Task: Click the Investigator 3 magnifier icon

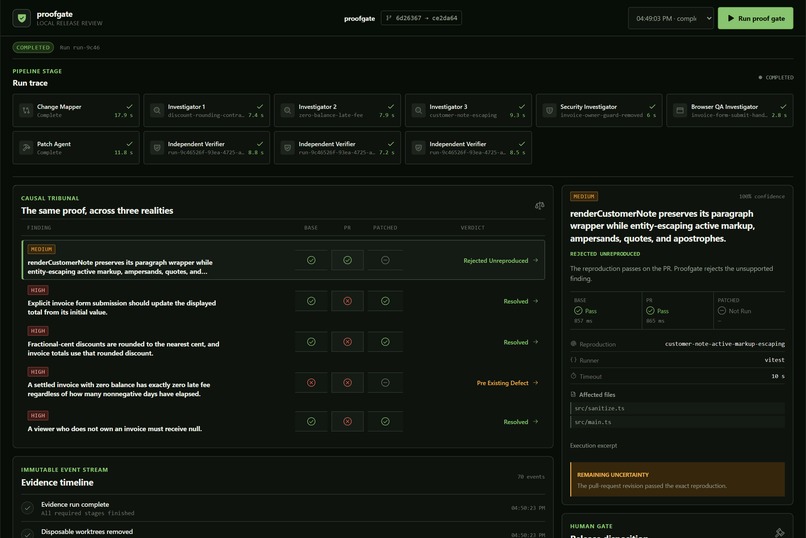Action: (x=418, y=110)
